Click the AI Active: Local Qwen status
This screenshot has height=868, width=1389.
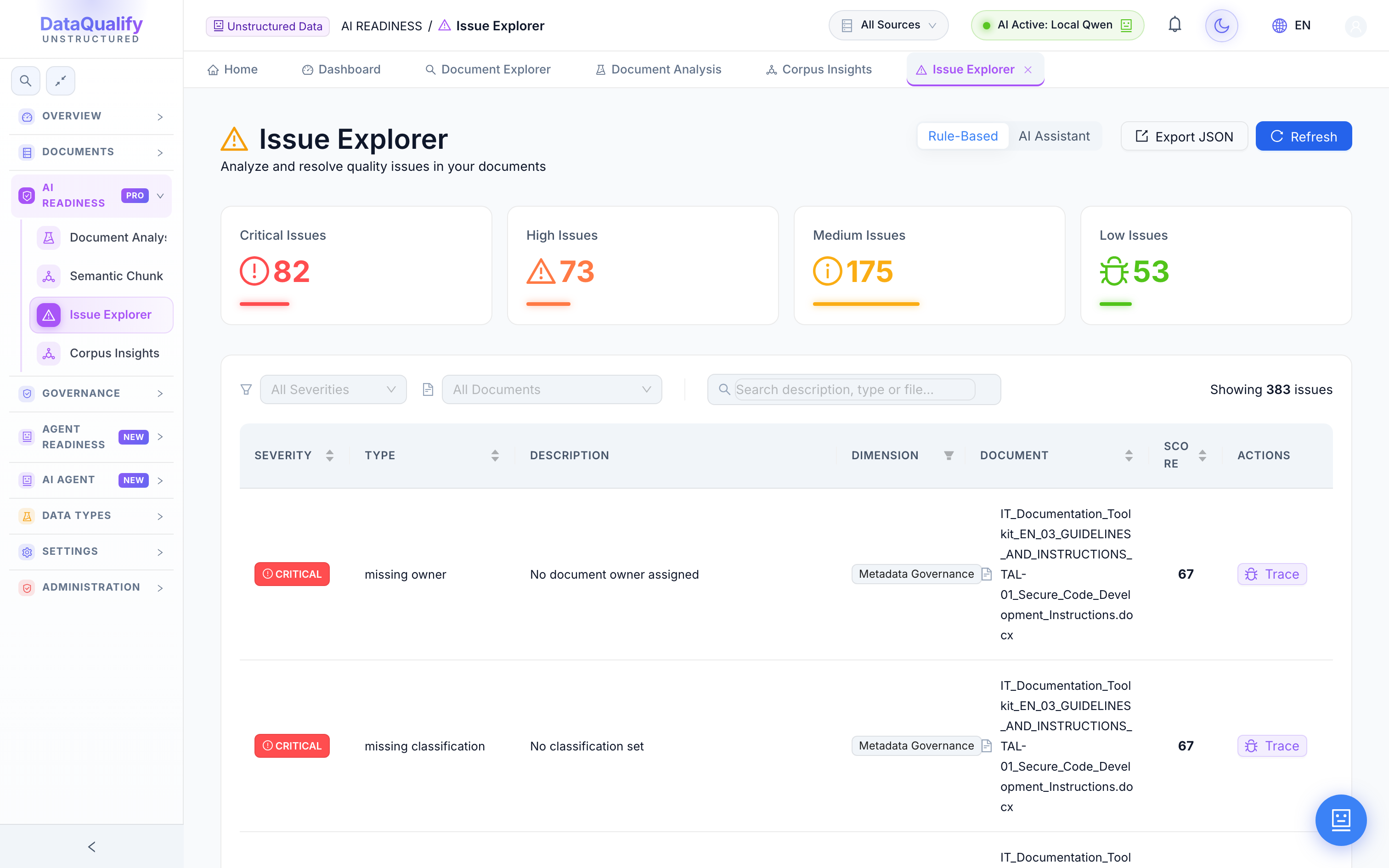point(1057,25)
